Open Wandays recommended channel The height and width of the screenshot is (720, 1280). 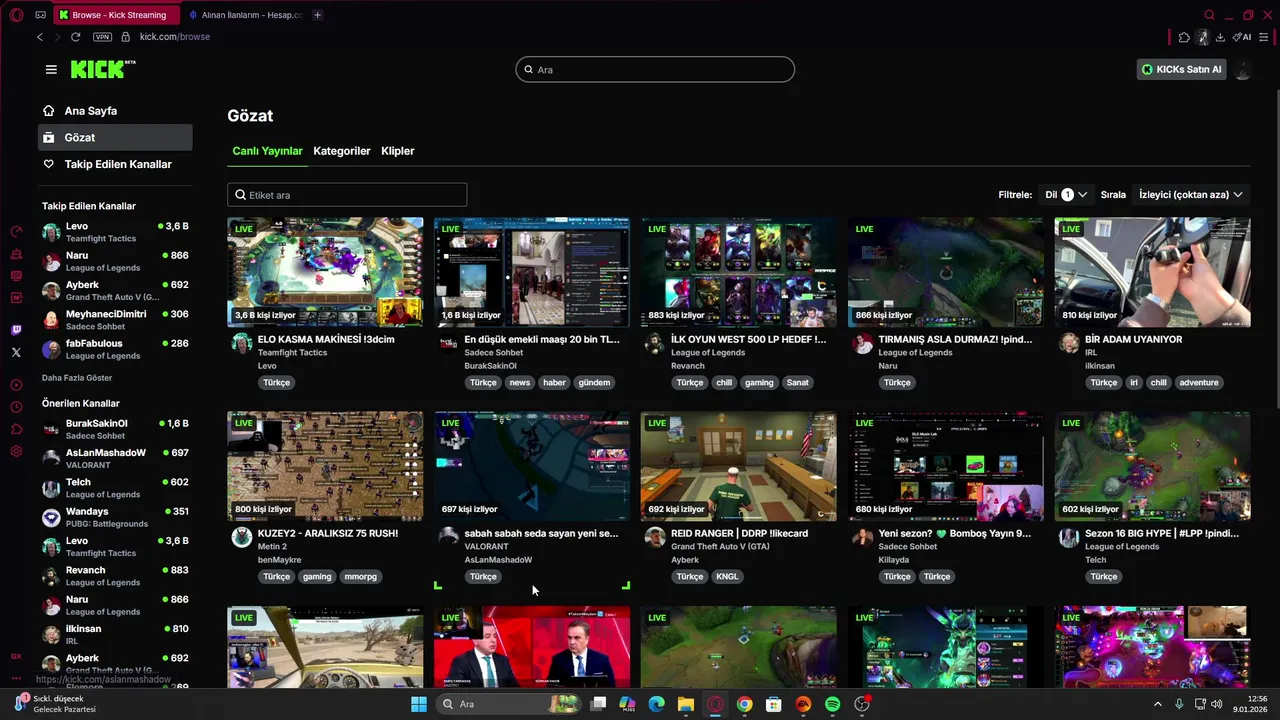(x=115, y=517)
